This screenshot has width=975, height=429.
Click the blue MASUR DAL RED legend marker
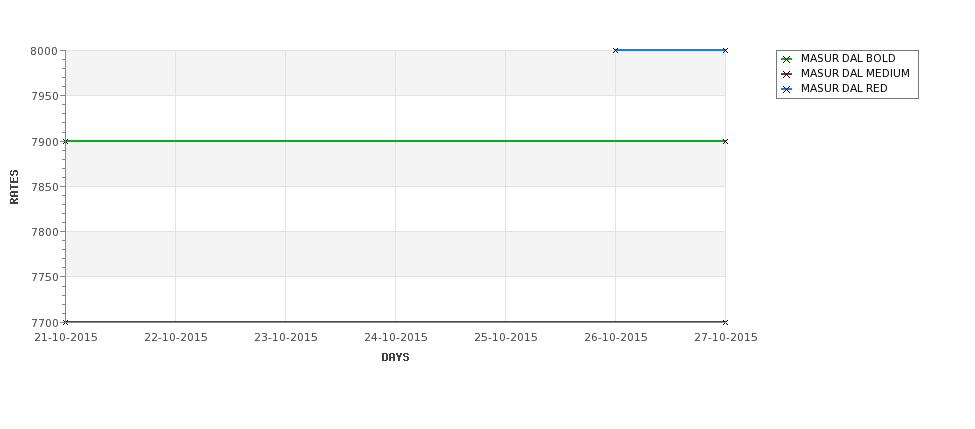pos(787,89)
